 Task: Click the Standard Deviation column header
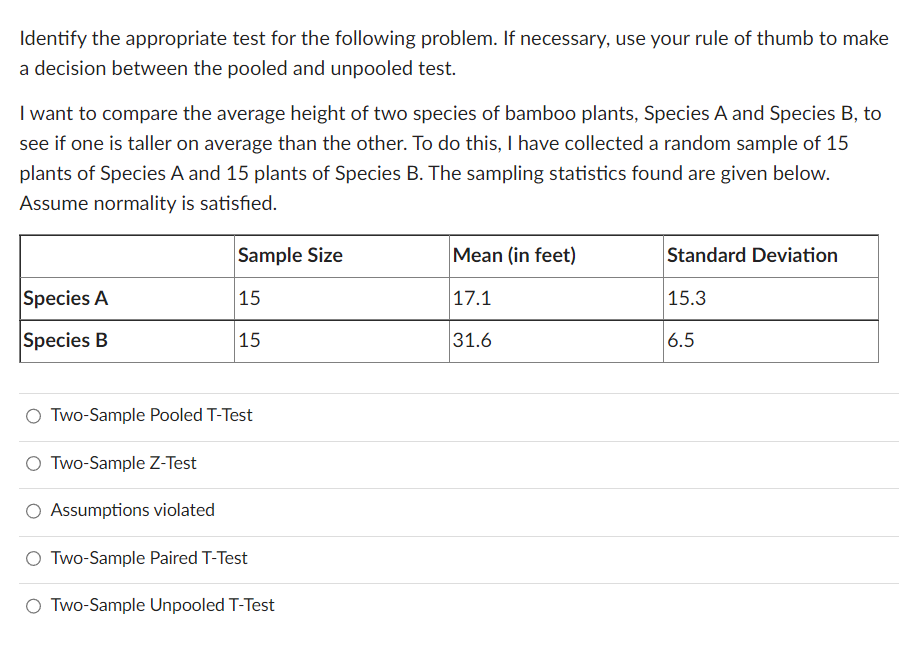point(751,256)
